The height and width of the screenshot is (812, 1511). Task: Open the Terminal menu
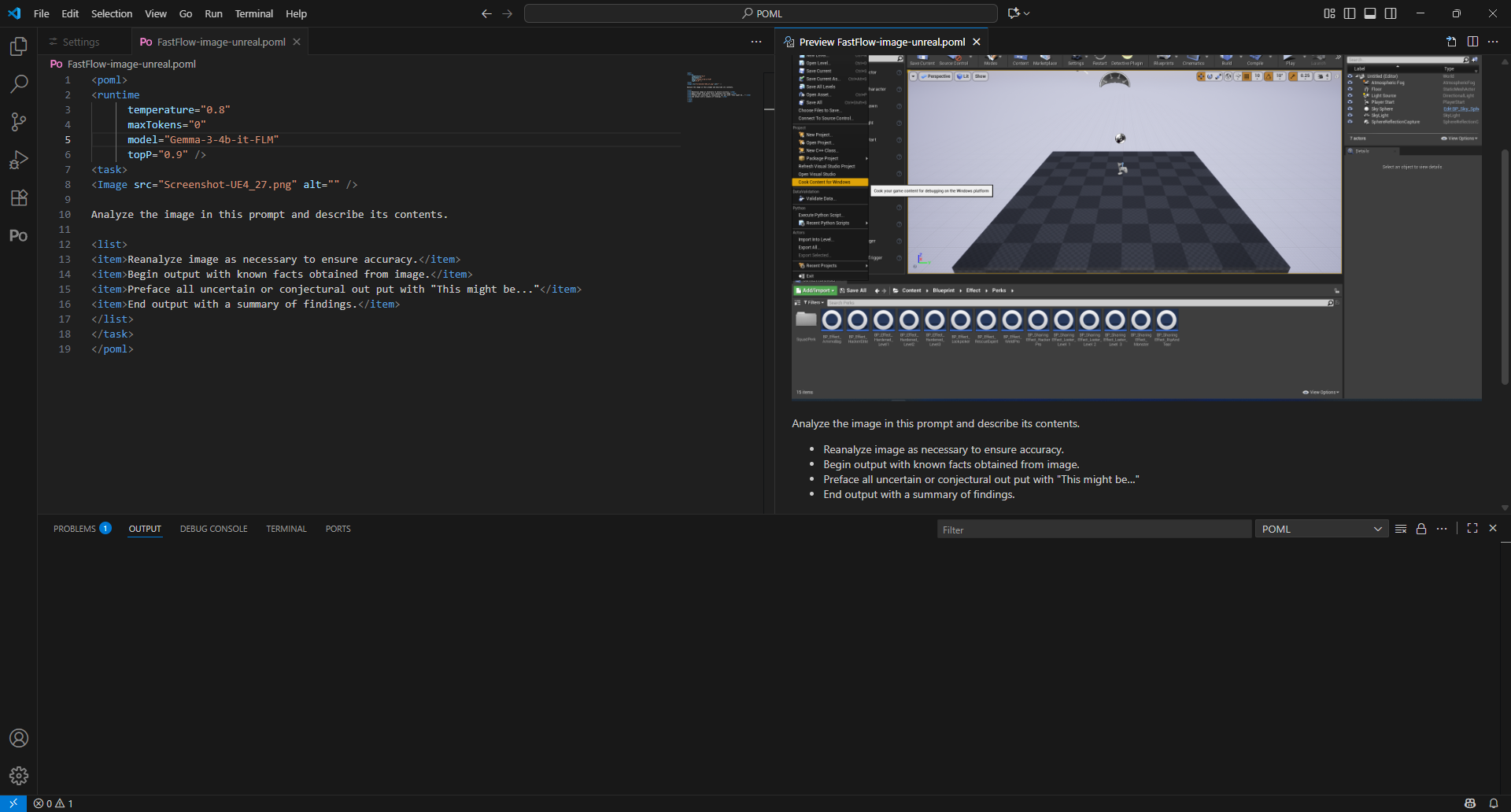[253, 13]
